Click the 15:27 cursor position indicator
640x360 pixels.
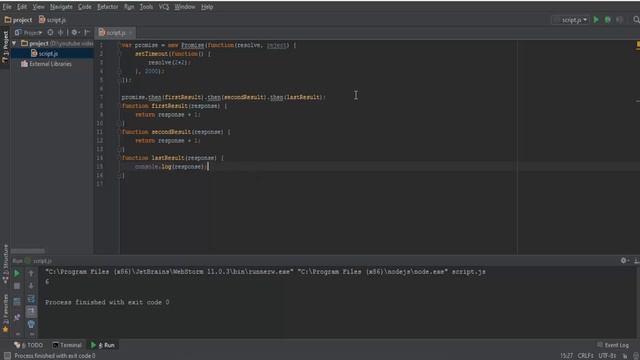566,356
